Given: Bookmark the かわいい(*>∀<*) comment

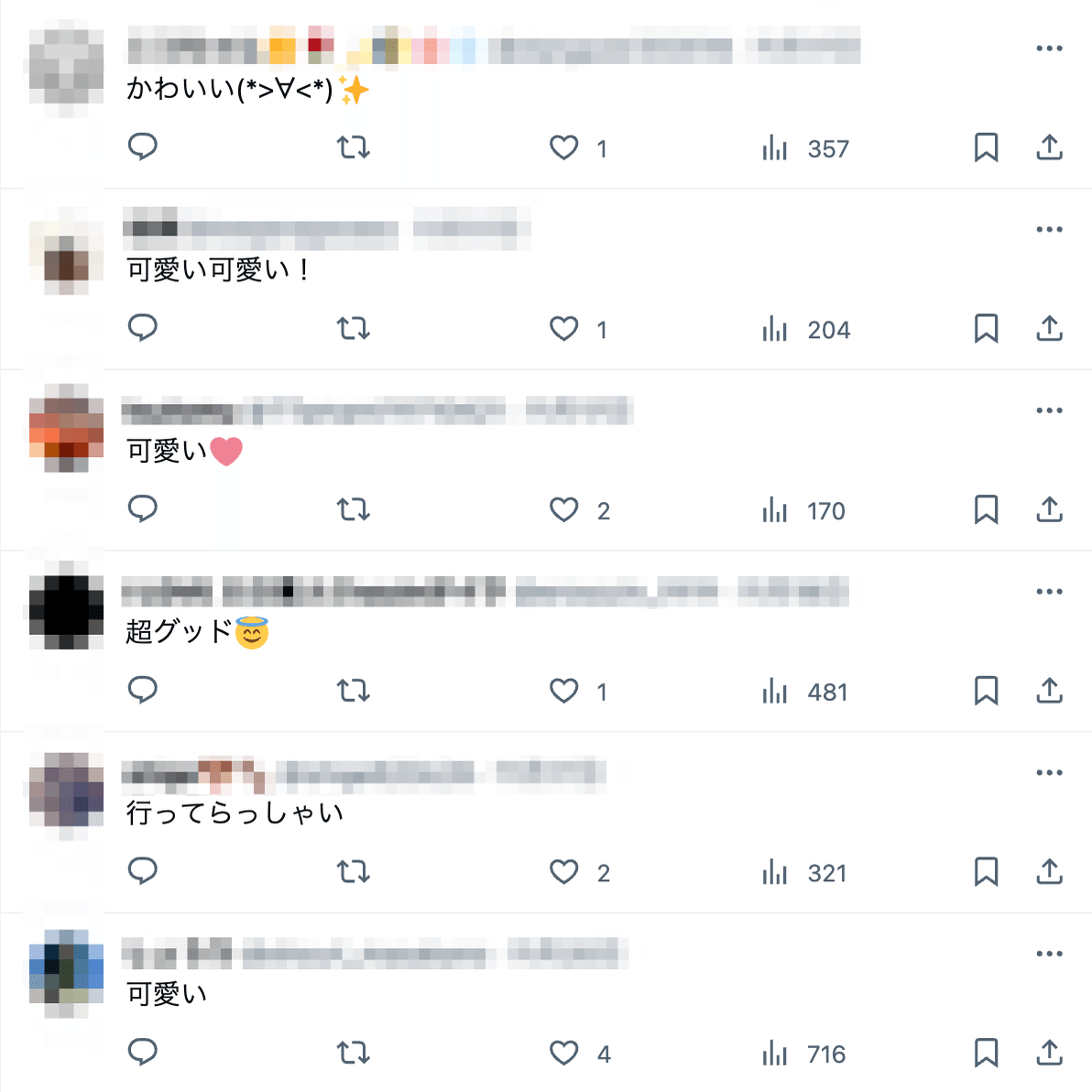Looking at the screenshot, I should [986, 147].
